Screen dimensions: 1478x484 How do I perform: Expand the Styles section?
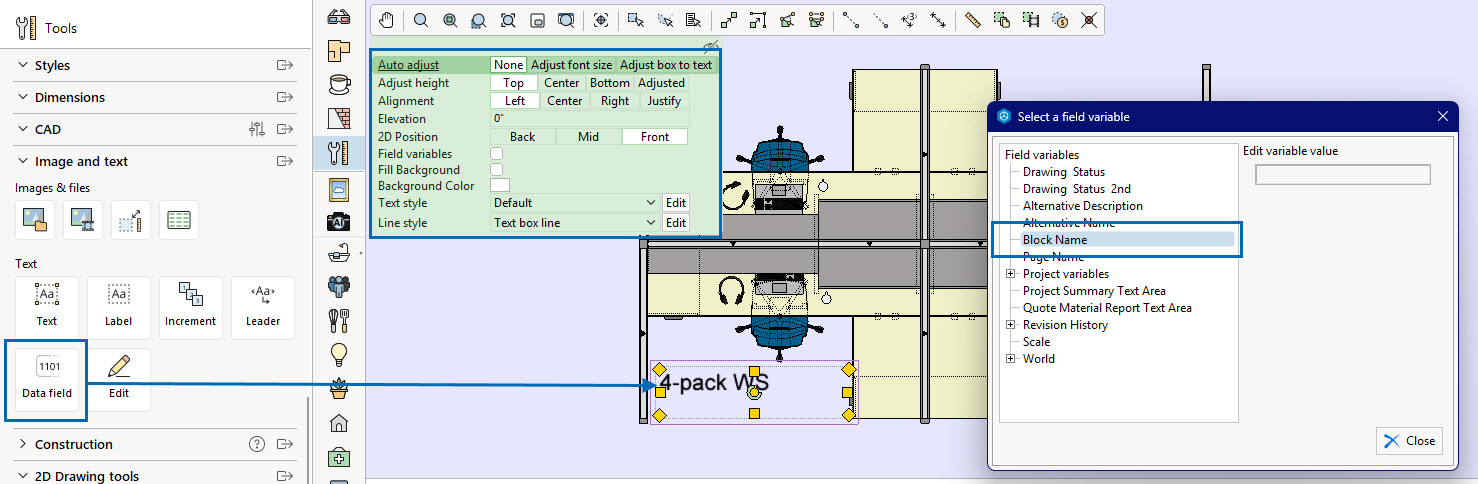pyautogui.click(x=22, y=65)
